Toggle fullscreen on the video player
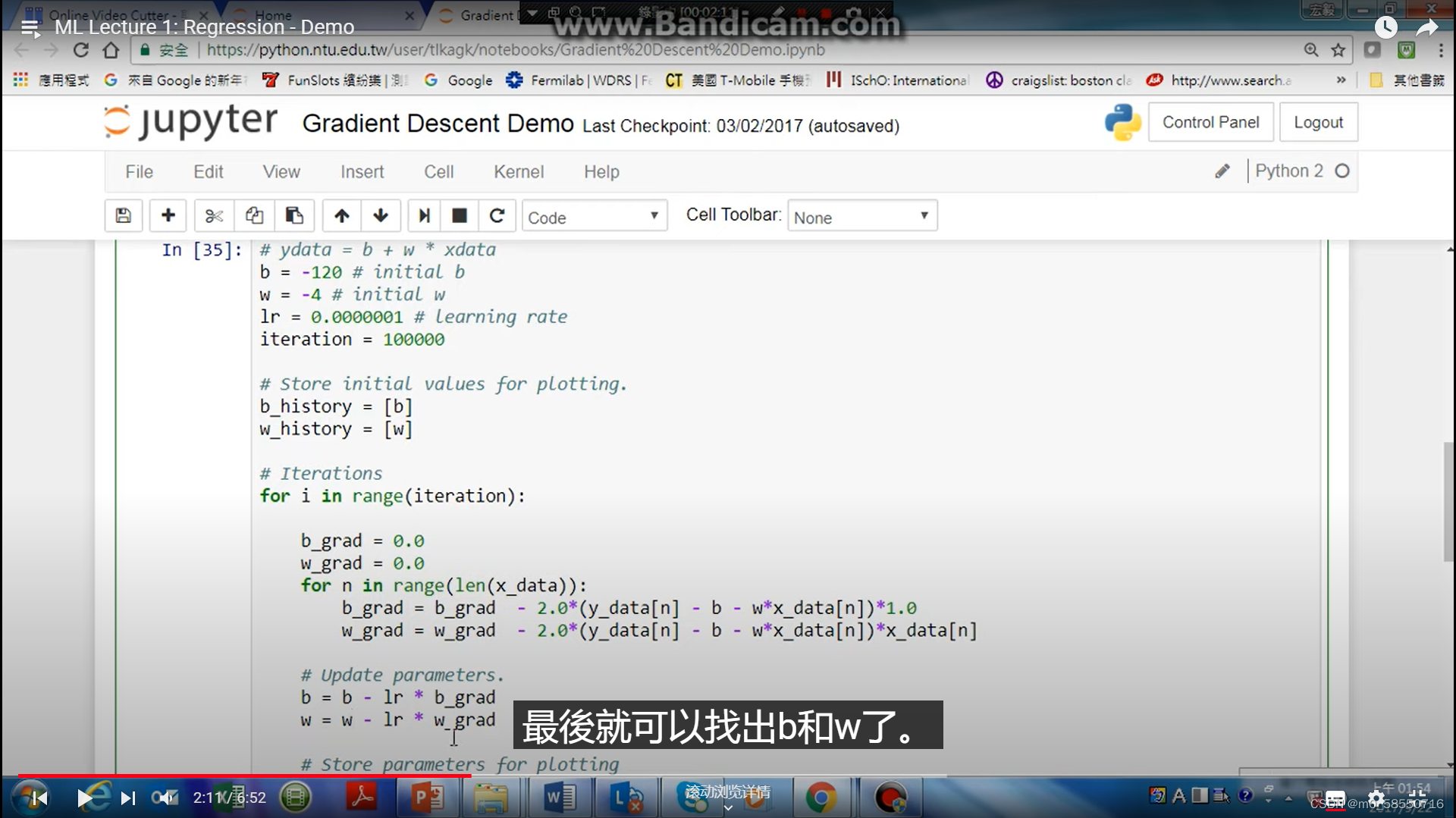This screenshot has width=1456, height=818. [1417, 798]
